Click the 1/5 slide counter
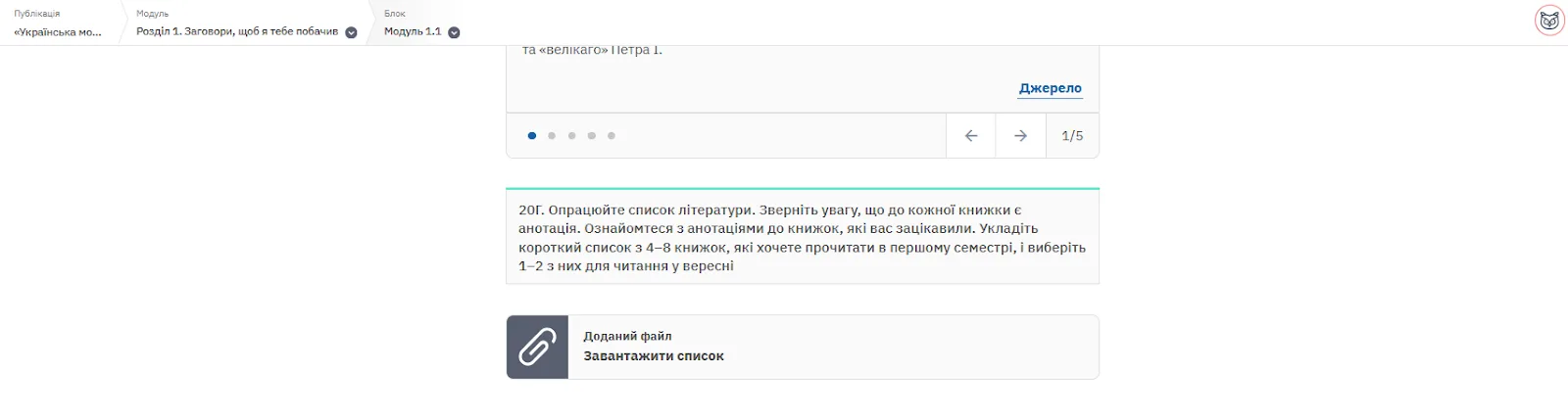 [1072, 136]
